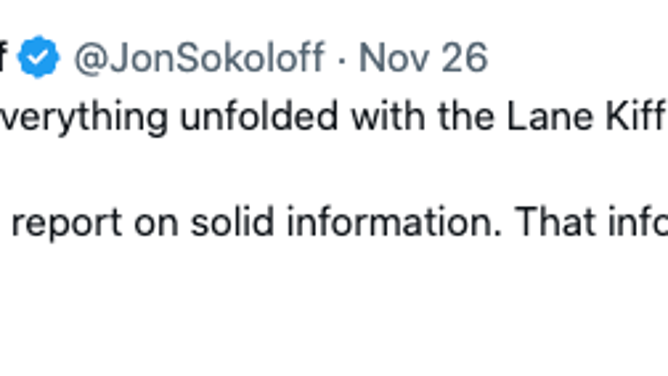Click the word 'on' in second line
This screenshot has height=376, width=668.
point(156,226)
